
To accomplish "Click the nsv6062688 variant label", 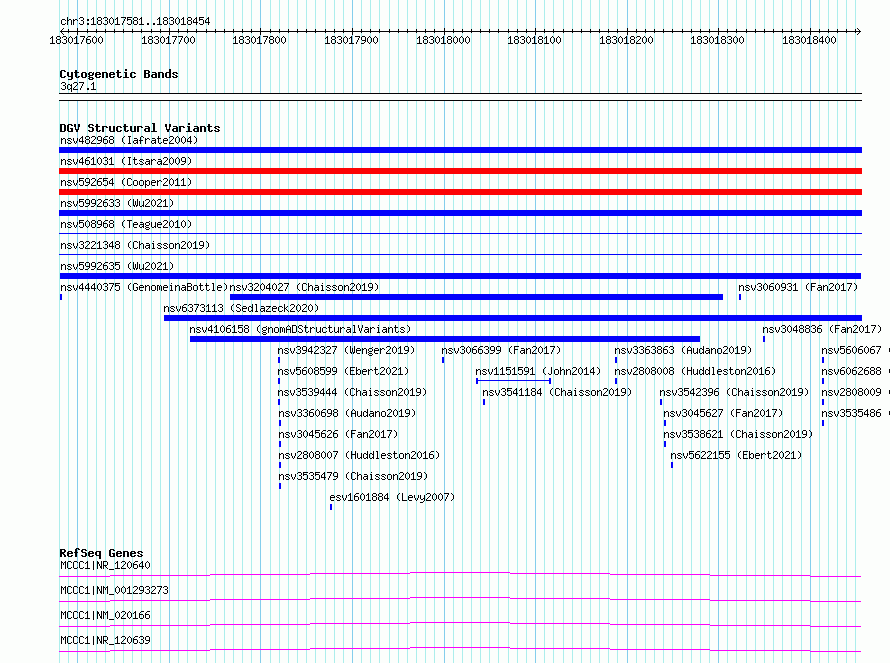I will tap(851, 371).
